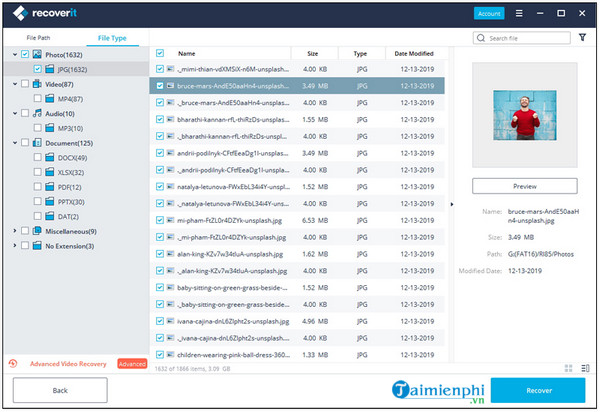Click the Advanced Video Recovery icon

(x=13, y=363)
